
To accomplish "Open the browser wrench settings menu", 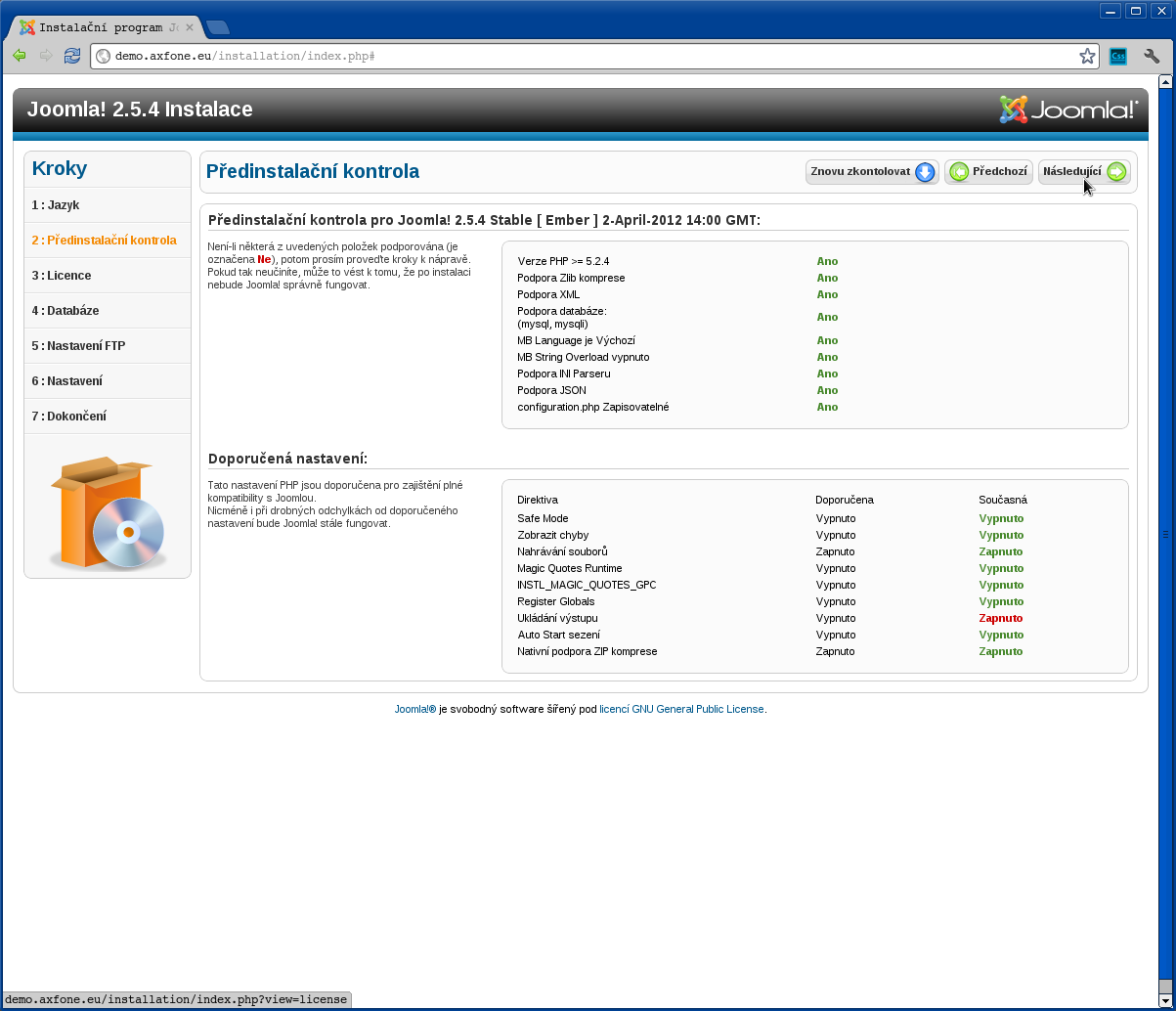I will click(x=1152, y=56).
